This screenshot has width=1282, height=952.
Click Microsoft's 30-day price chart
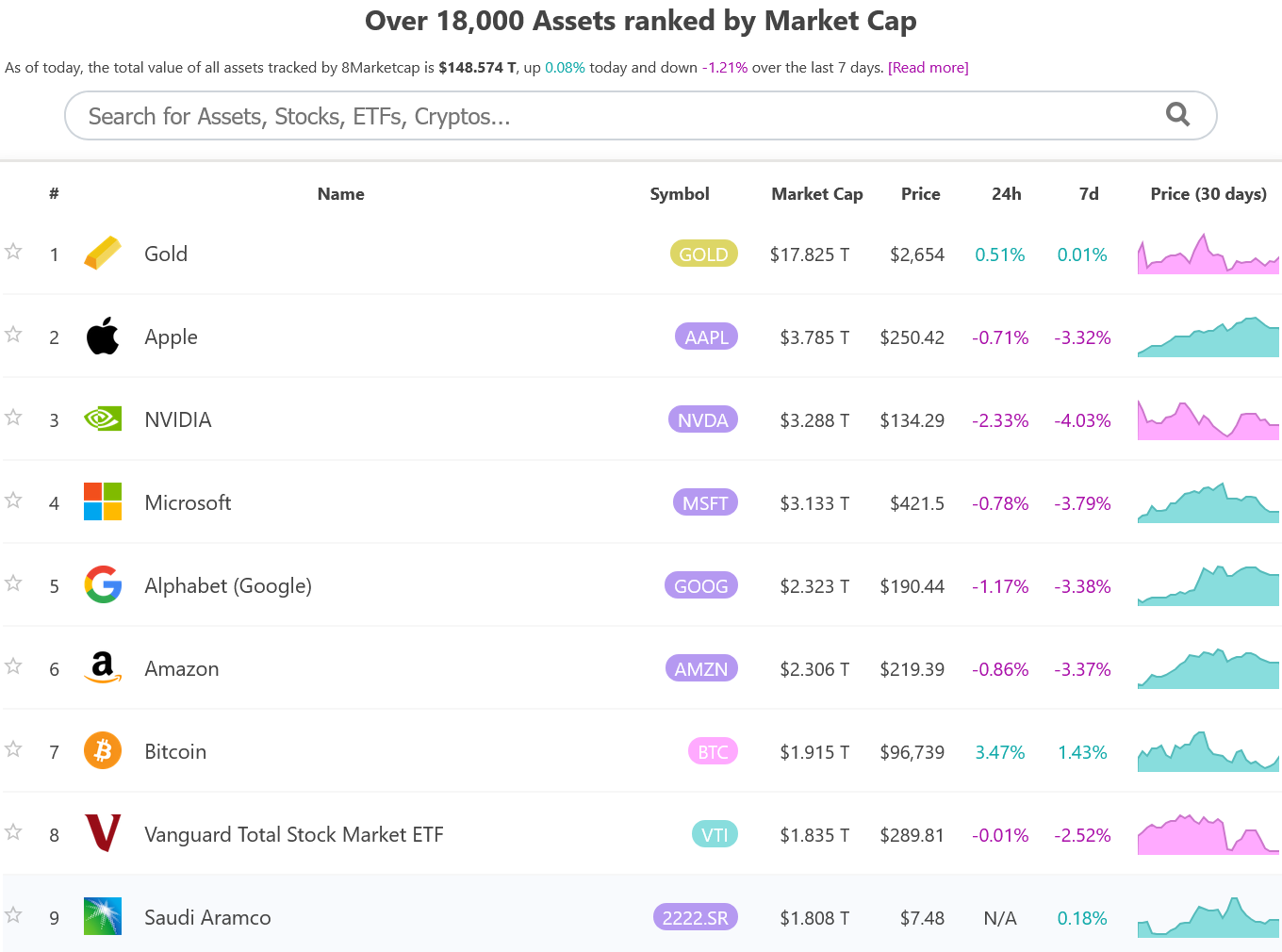pos(1208,502)
